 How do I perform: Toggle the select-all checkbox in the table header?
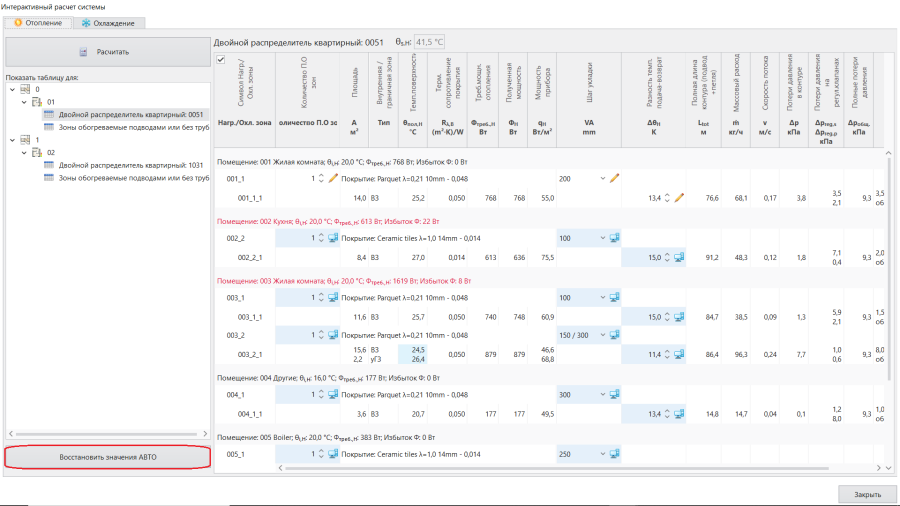(221, 60)
